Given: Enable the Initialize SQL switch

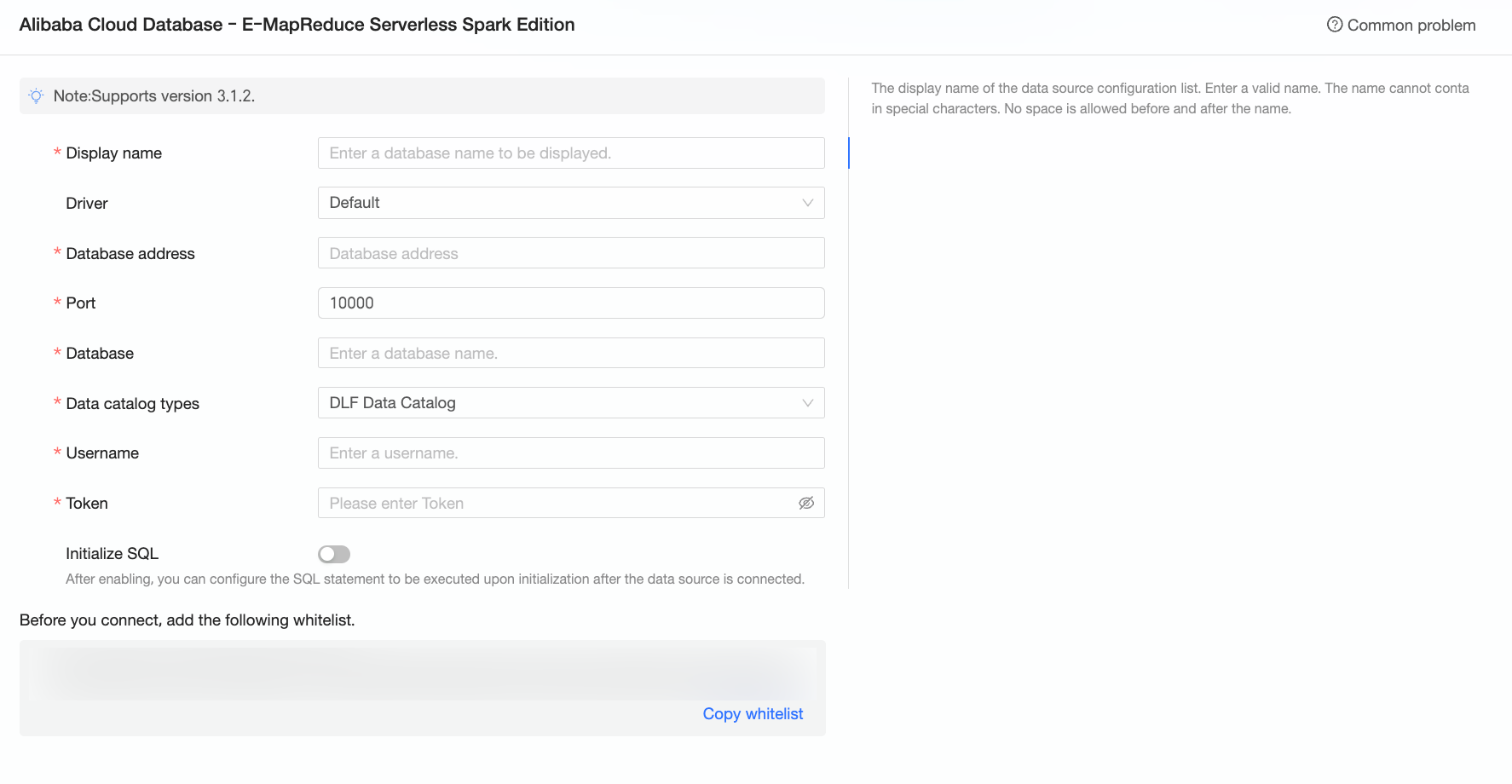Looking at the screenshot, I should tap(334, 555).
